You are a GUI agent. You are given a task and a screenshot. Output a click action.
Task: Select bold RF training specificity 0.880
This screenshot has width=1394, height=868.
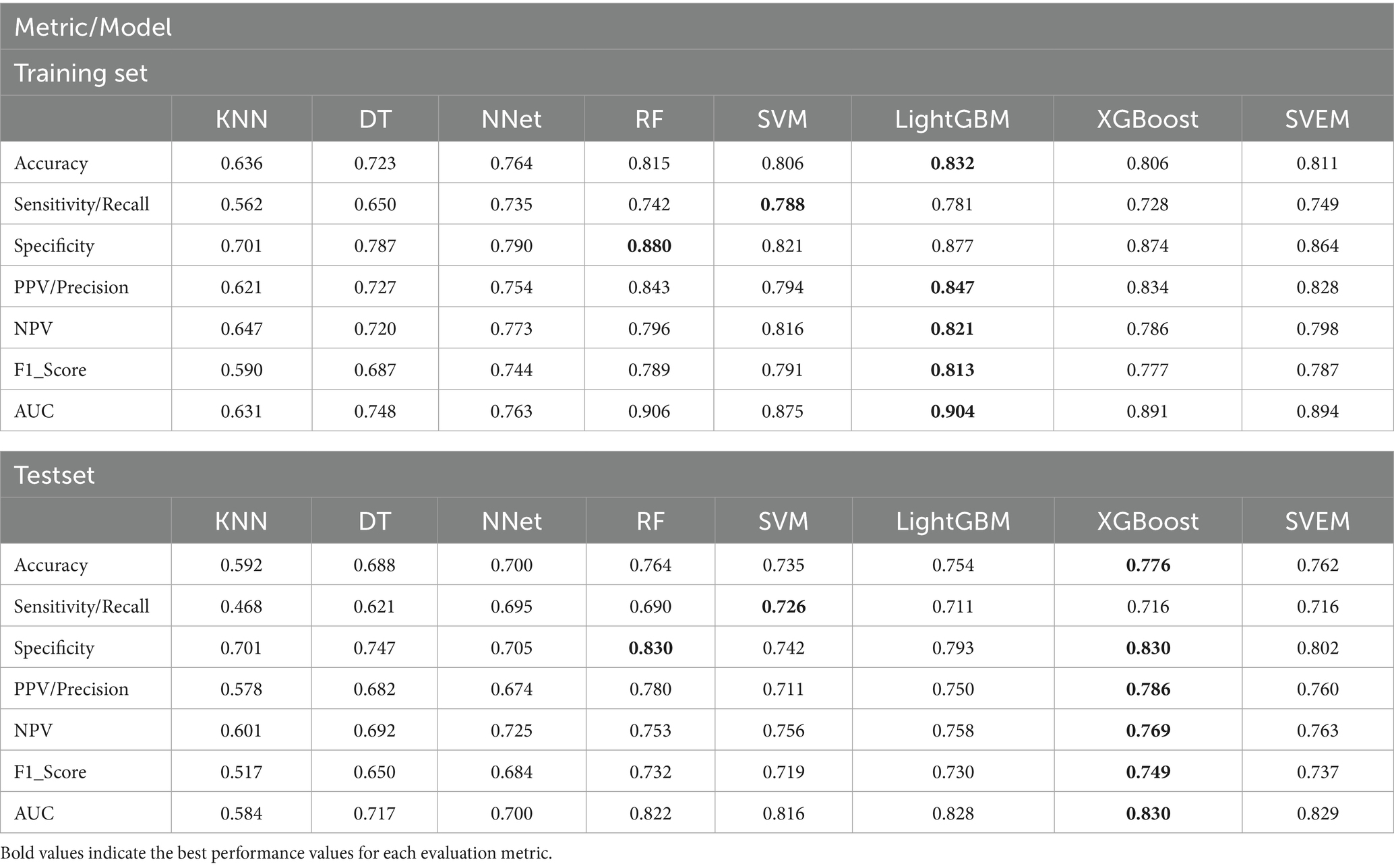click(x=649, y=246)
